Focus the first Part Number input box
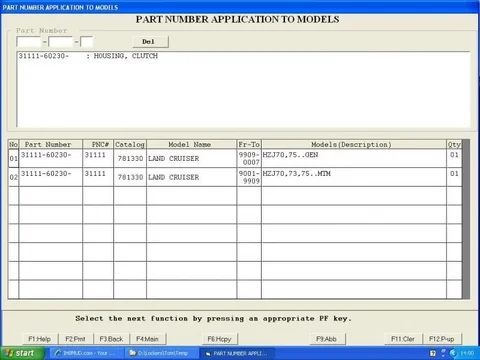480x360 pixels. 29,42
